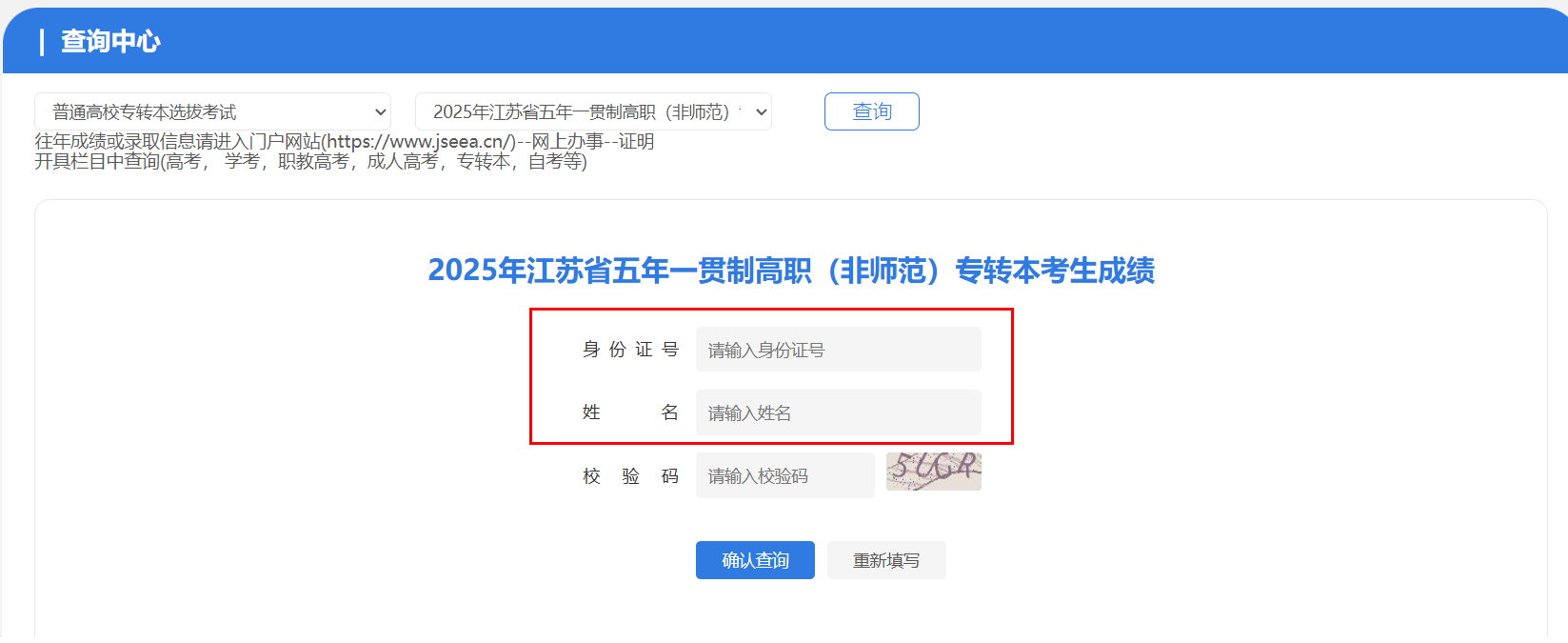Click the 开具栏目中查询 notice line

[x=310, y=162]
